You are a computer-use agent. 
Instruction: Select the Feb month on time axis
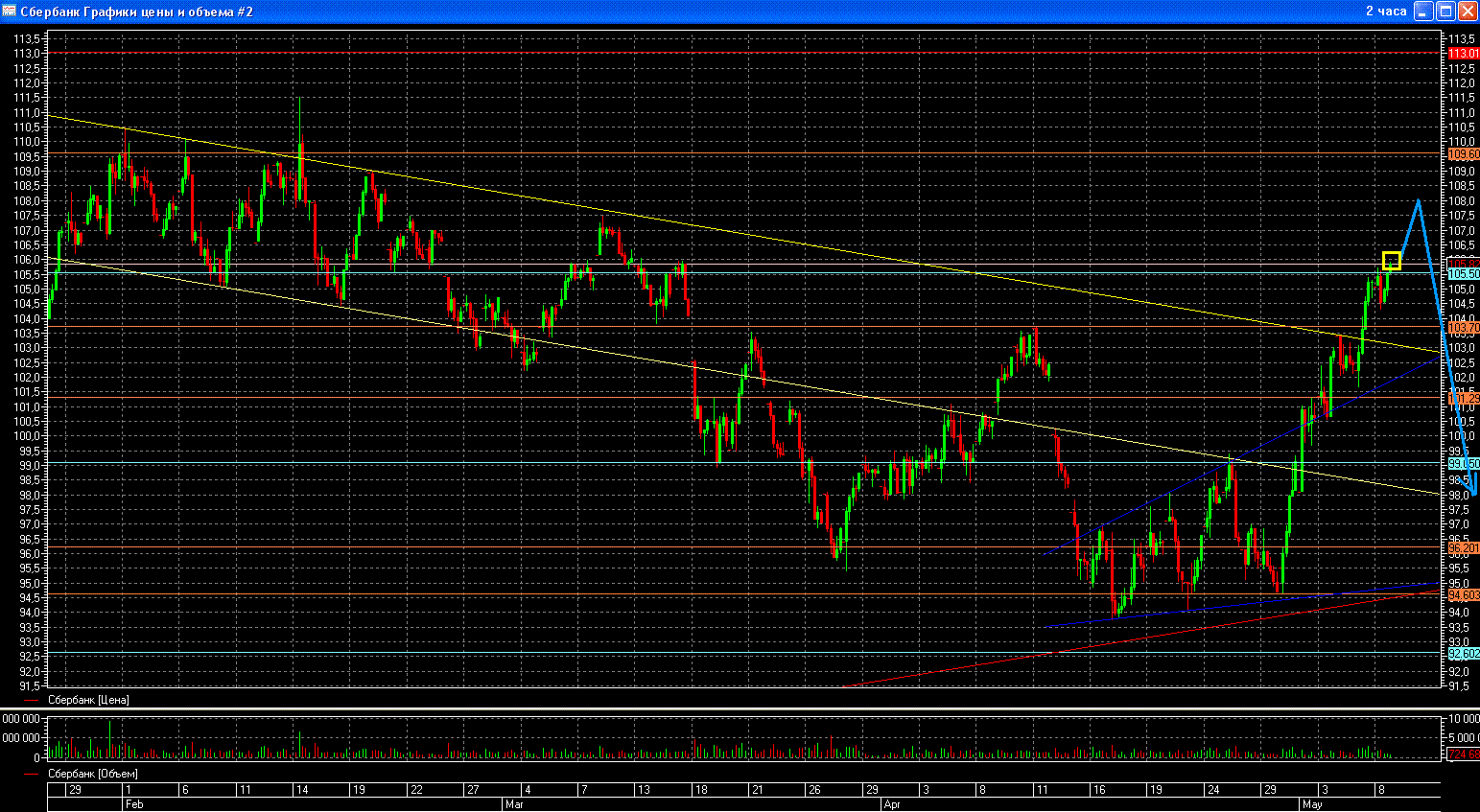(134, 804)
